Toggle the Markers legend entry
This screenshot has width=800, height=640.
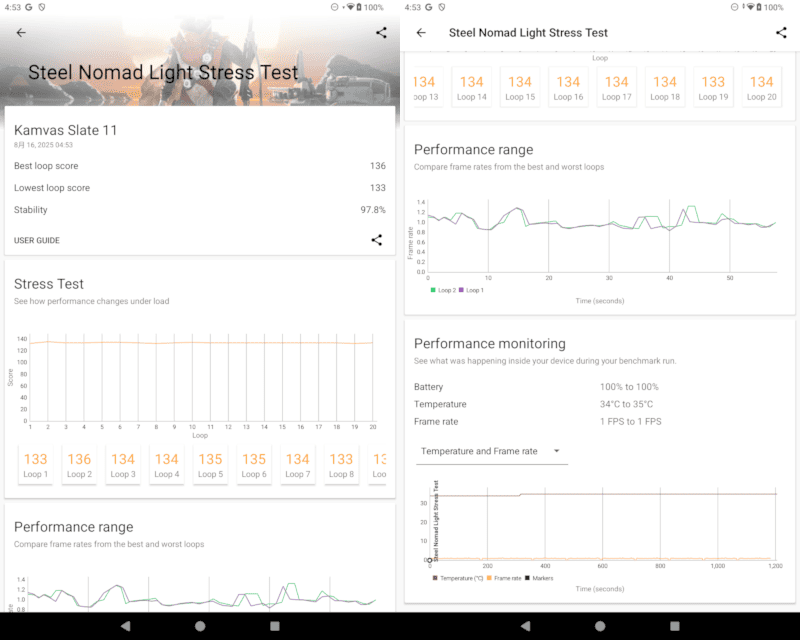(x=540, y=578)
